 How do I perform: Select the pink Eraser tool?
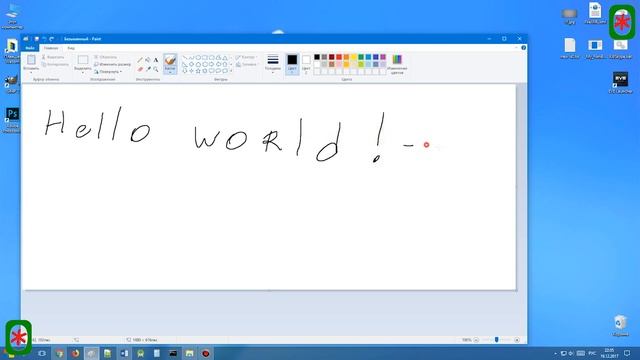140,69
